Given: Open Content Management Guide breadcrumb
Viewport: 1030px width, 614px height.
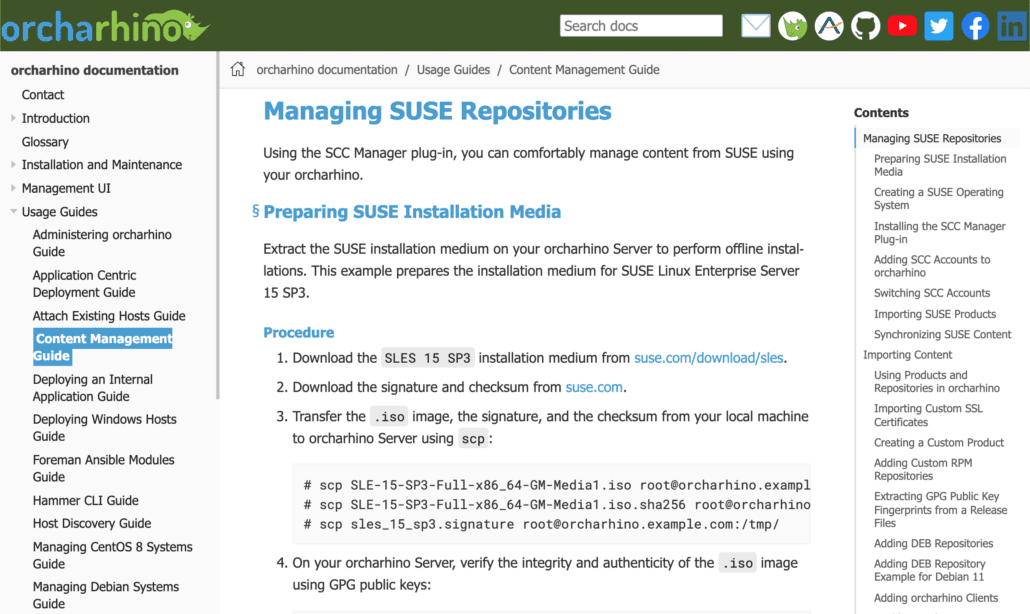Looking at the screenshot, I should [584, 70].
